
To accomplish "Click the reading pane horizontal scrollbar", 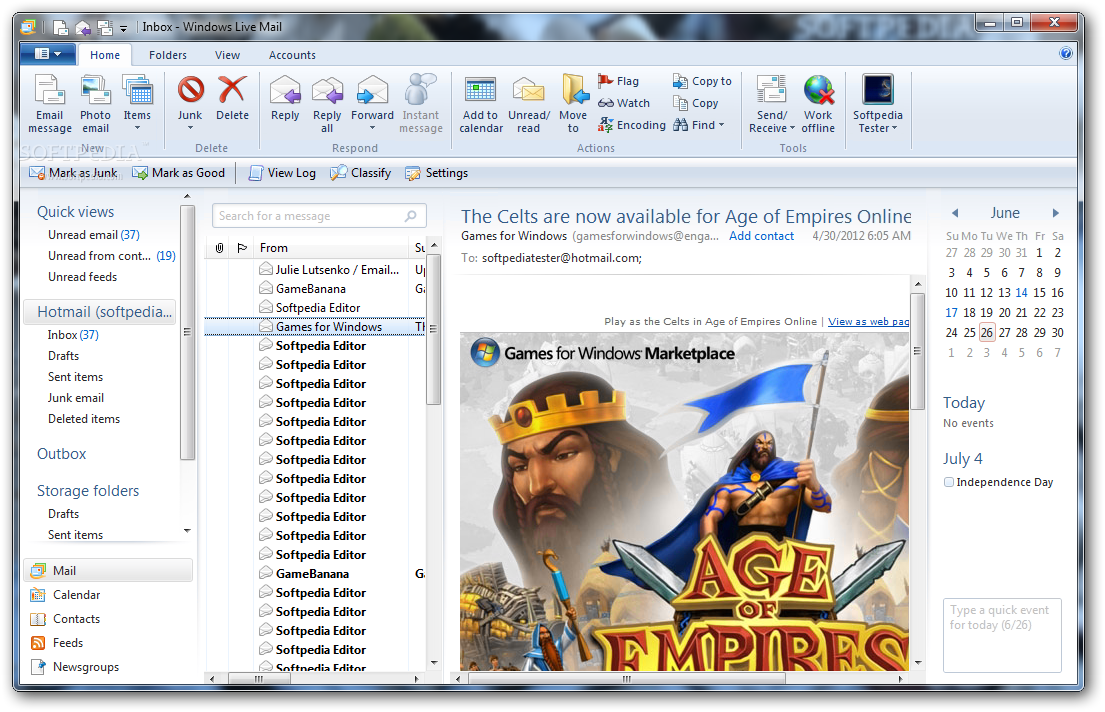I will coord(626,679).
